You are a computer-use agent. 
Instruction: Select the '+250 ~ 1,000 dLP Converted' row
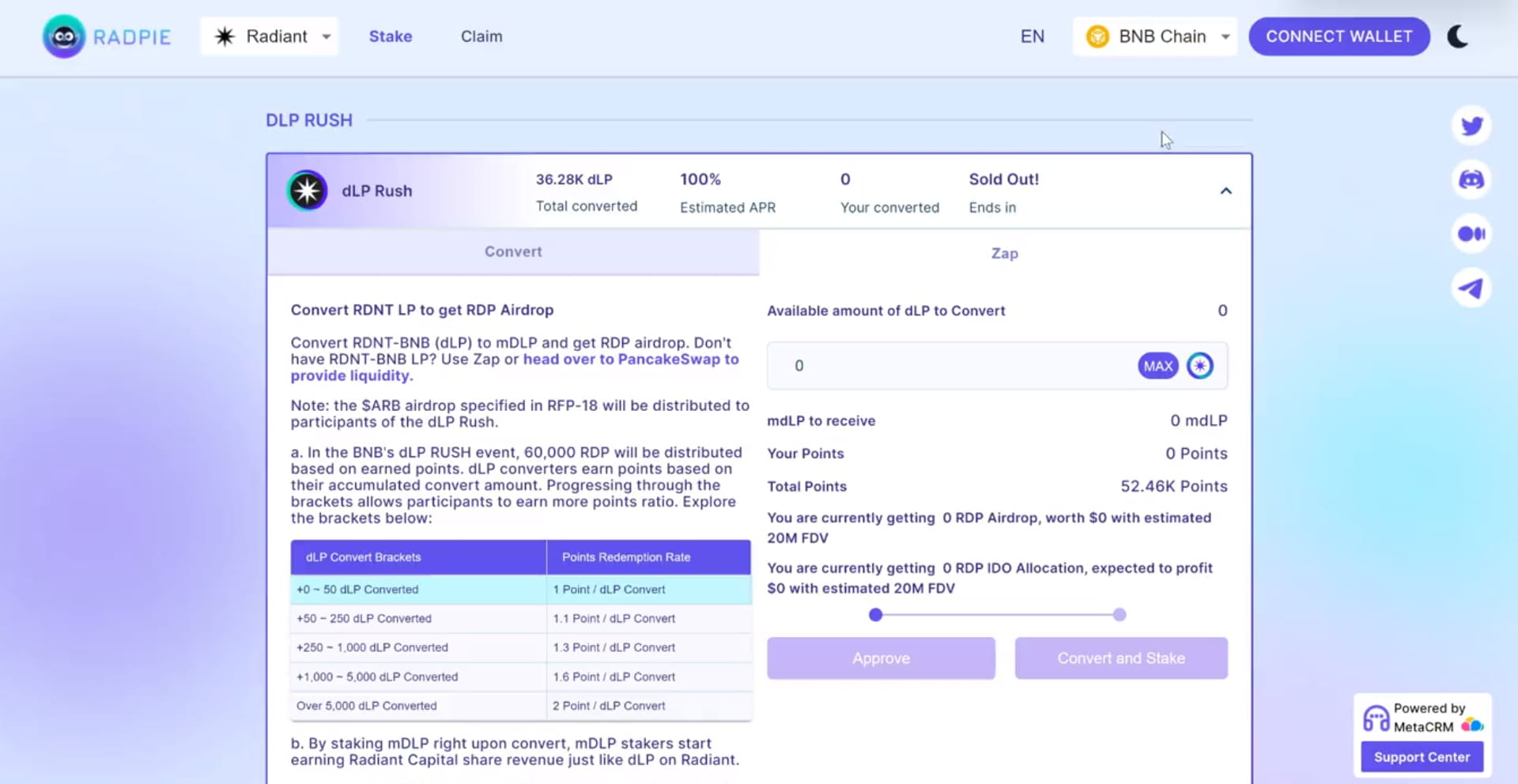(521, 648)
